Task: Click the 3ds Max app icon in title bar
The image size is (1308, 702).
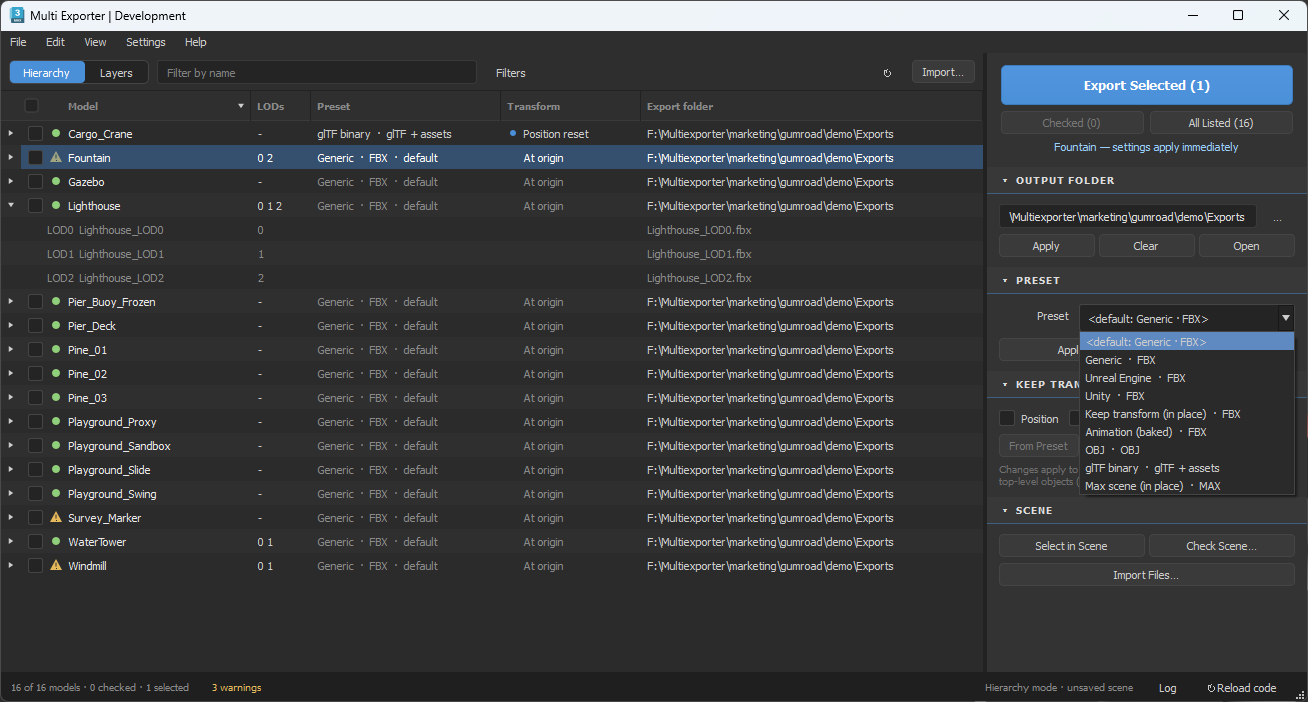Action: (x=17, y=15)
